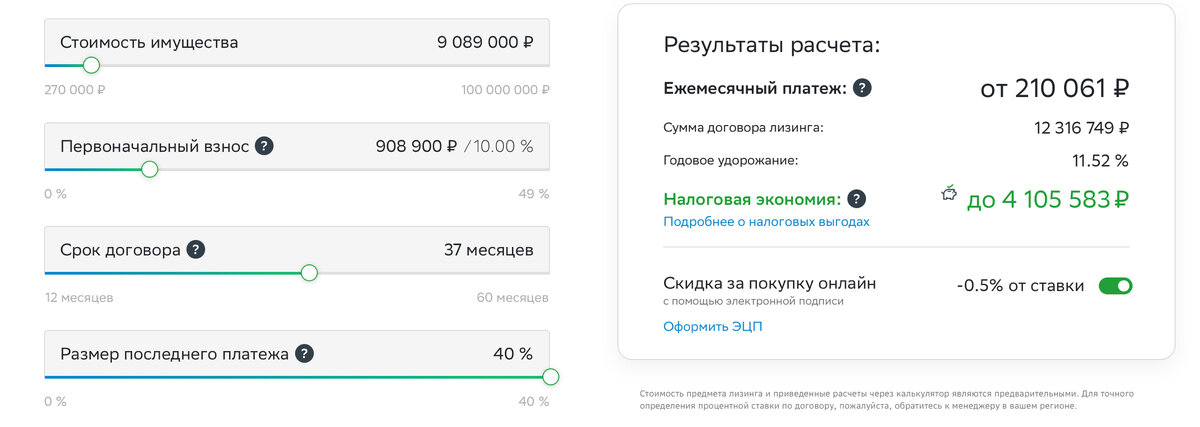Click the 40 % last payment field
This screenshot has width=1200, height=427.
point(513,354)
